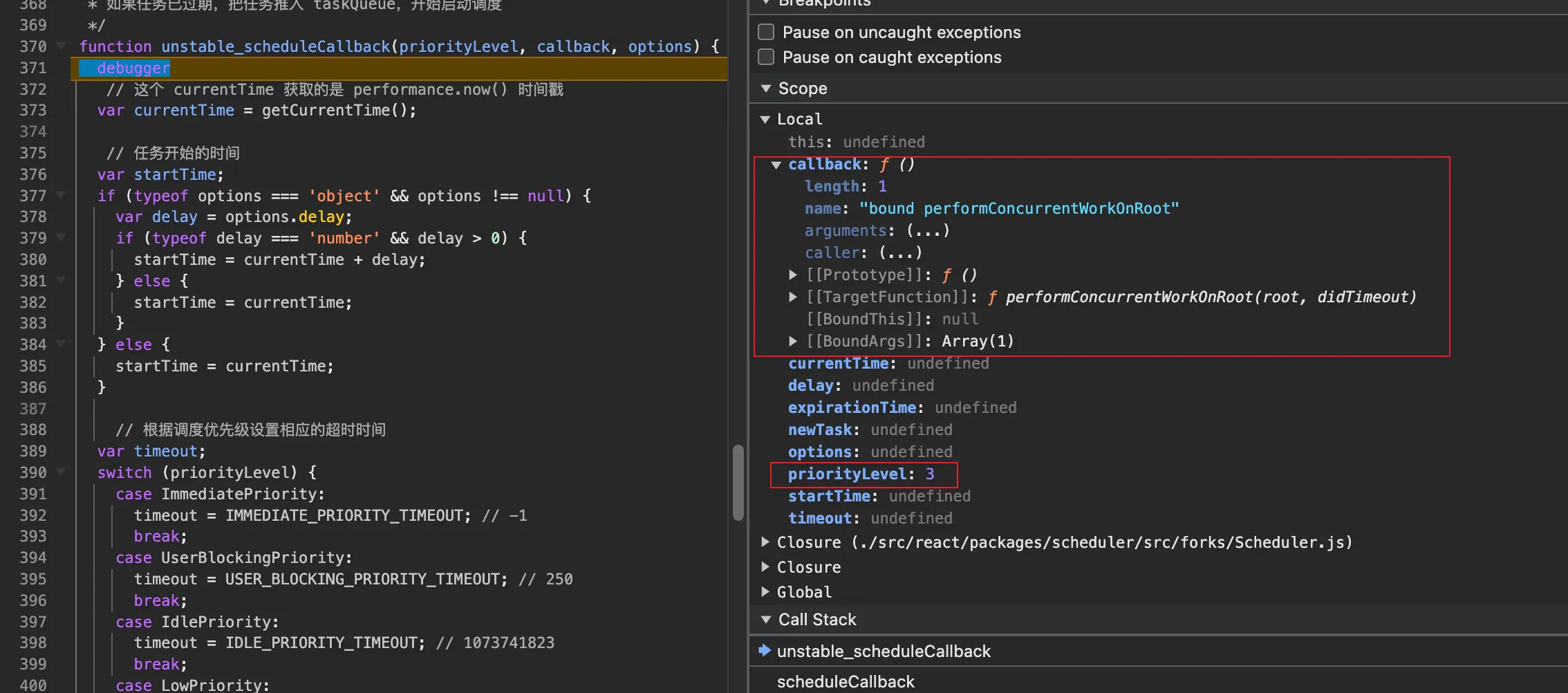Click the editor vertical scrollbar thumb
The height and width of the screenshot is (693, 1568).
click(738, 482)
